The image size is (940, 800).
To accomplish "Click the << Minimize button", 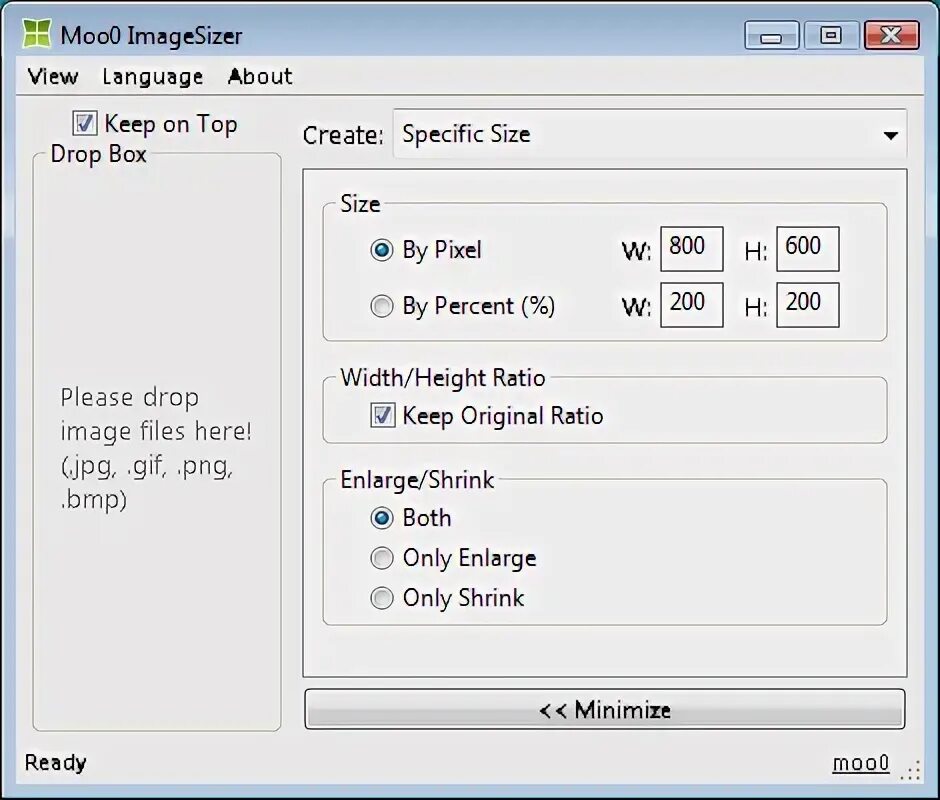I will pyautogui.click(x=605, y=709).
